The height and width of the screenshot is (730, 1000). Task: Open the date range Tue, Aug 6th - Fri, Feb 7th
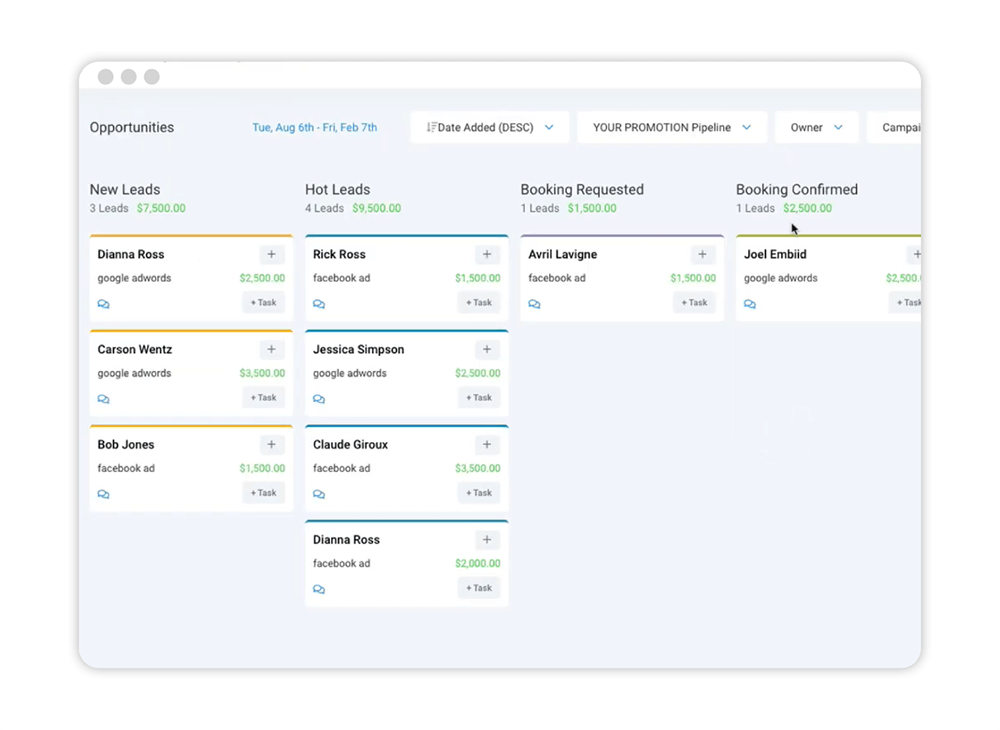tap(314, 128)
